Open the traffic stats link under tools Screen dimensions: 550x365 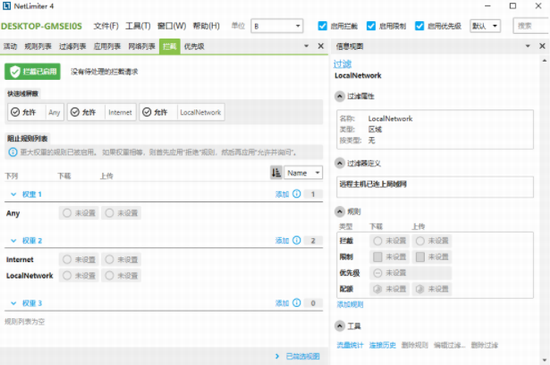pos(350,345)
